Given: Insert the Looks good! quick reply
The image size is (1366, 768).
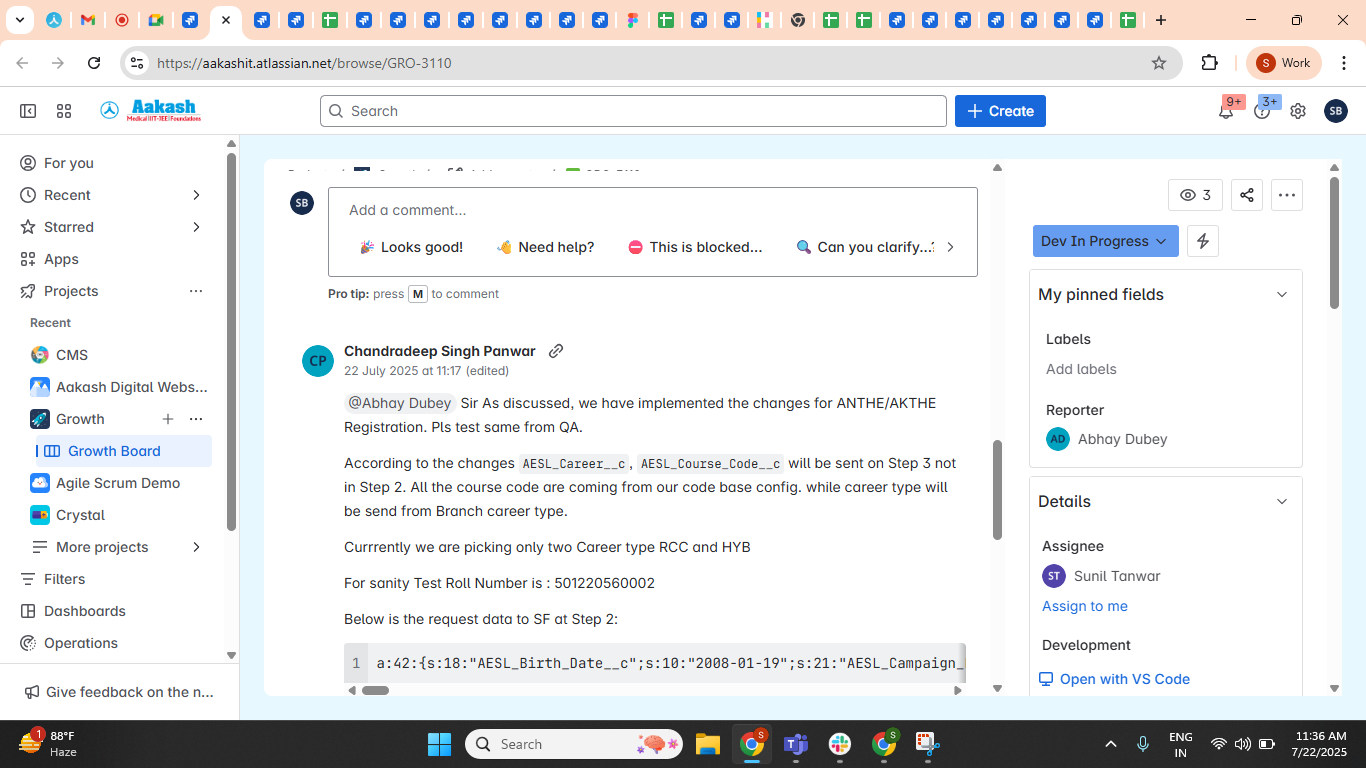Looking at the screenshot, I should (x=411, y=247).
